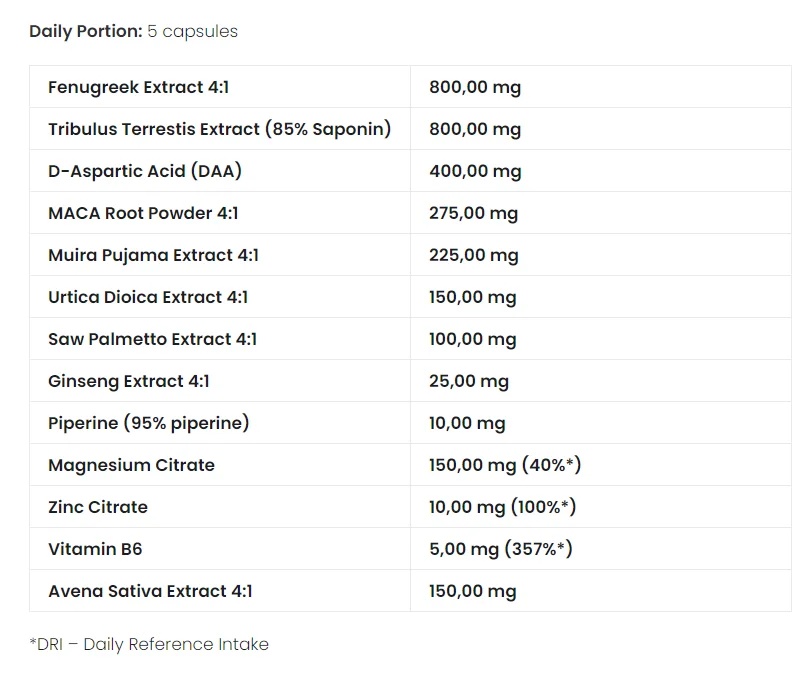Click the Tribulus Terrestis Extract ingredient name

point(219,129)
